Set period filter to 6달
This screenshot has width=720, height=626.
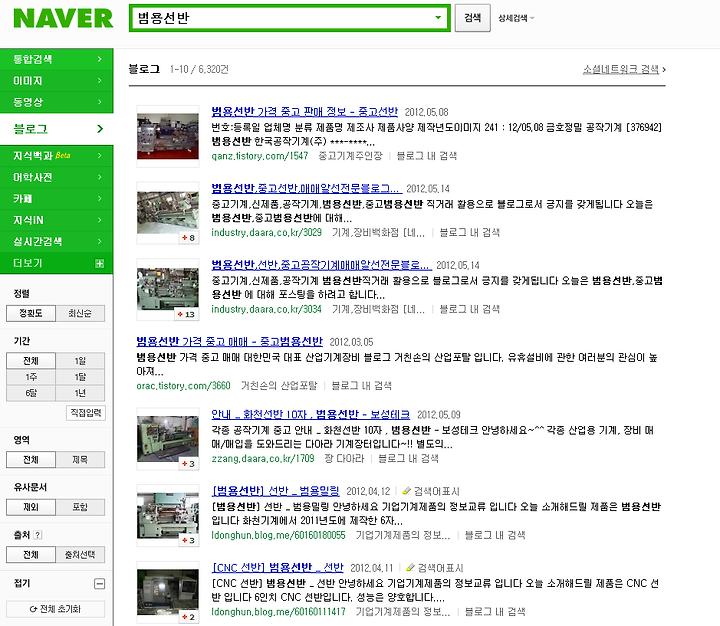(x=31, y=393)
